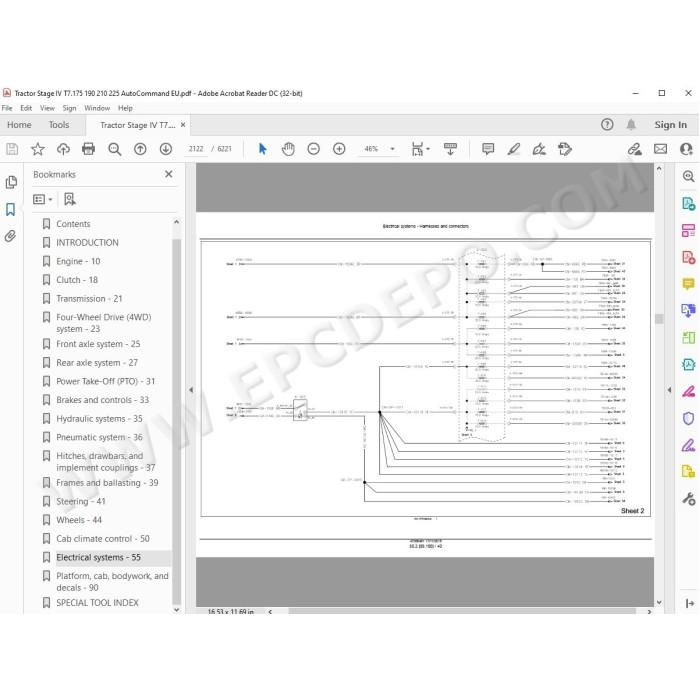Open Help question mark icon
This screenshot has height=700, width=700.
[x=607, y=125]
